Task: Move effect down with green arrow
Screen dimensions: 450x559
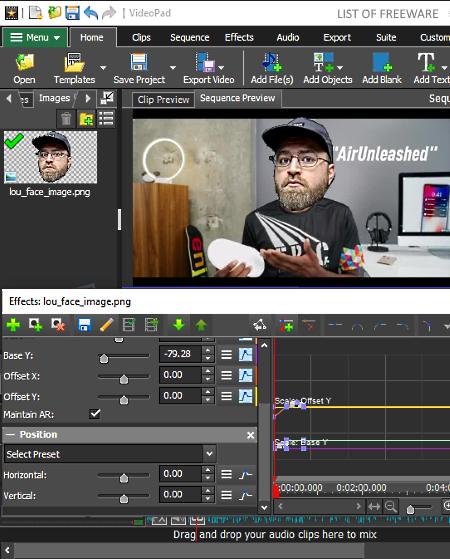Action: (x=178, y=325)
